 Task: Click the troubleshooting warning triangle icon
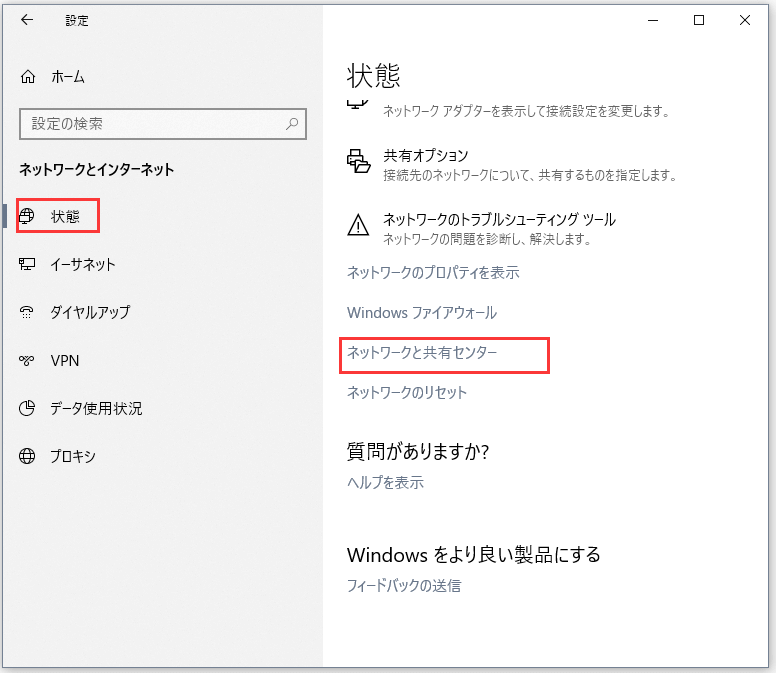358,225
